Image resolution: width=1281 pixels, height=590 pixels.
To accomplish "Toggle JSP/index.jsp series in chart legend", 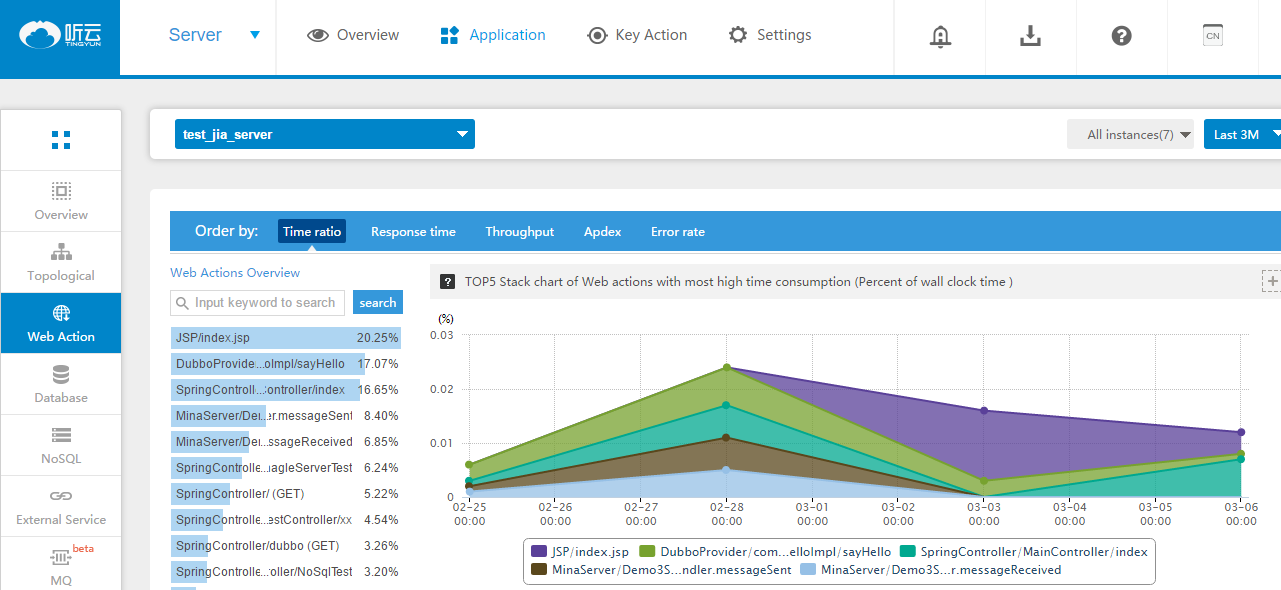I will (580, 552).
